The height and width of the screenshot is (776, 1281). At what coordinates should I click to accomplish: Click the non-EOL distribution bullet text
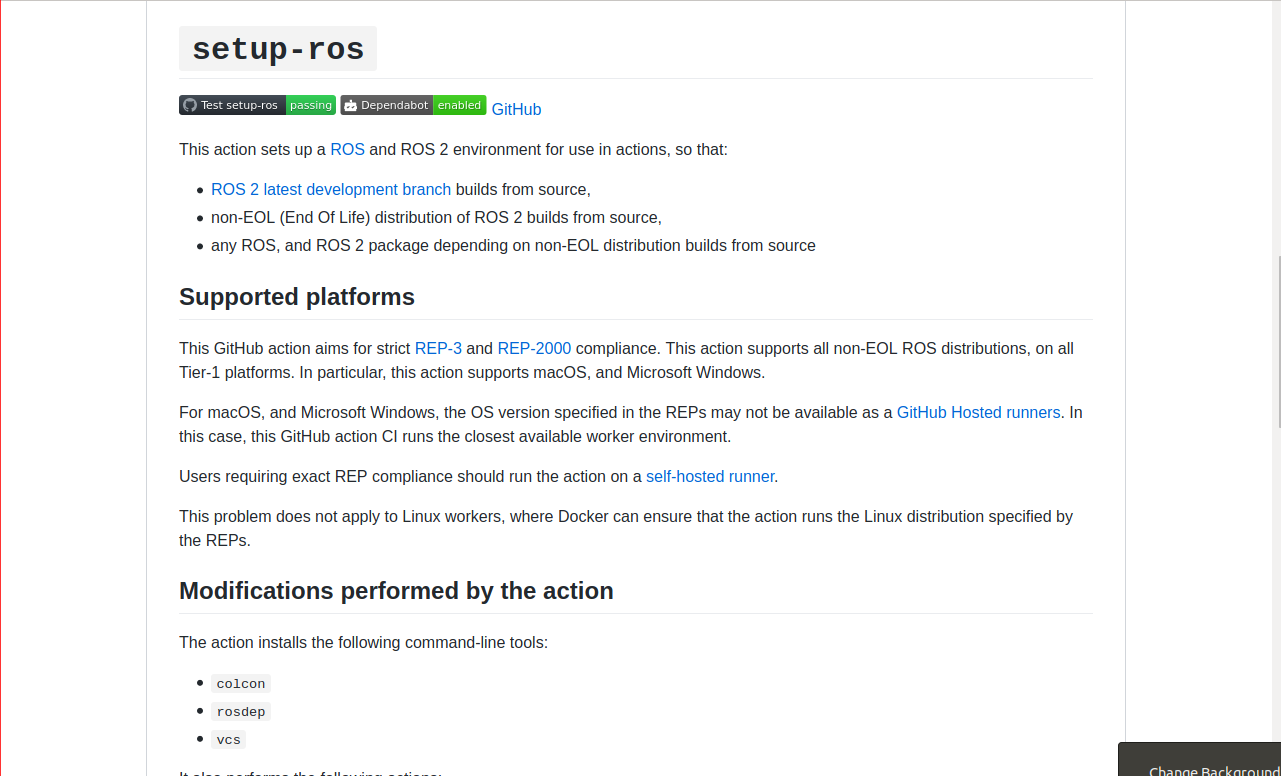point(436,217)
